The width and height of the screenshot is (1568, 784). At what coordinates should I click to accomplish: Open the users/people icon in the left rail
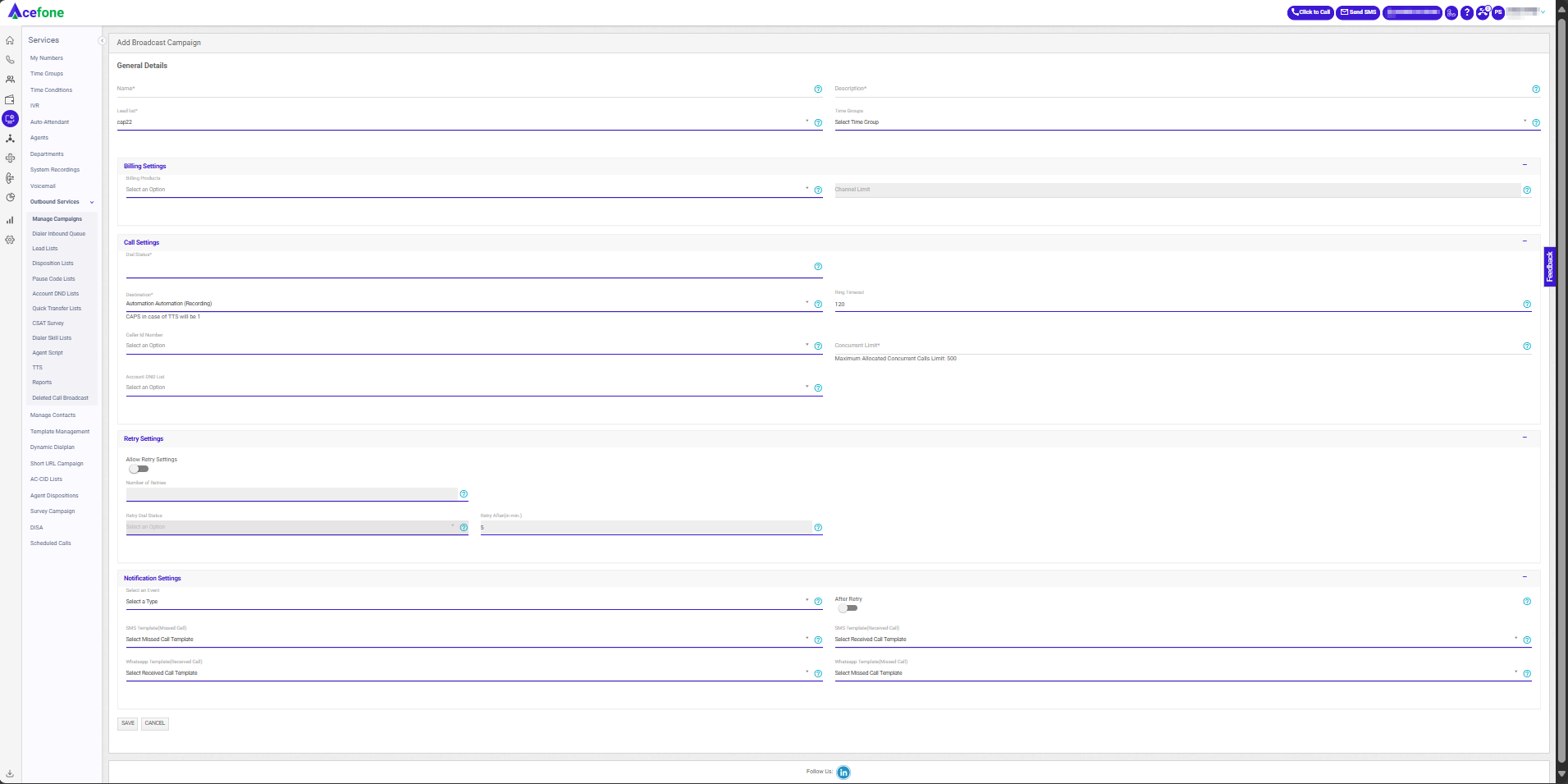click(x=10, y=80)
